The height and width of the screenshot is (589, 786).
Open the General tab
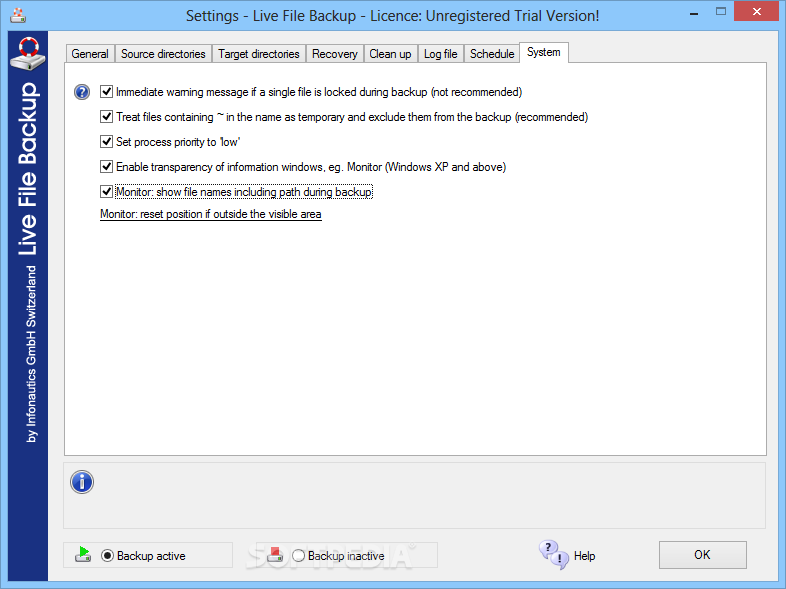(x=90, y=54)
